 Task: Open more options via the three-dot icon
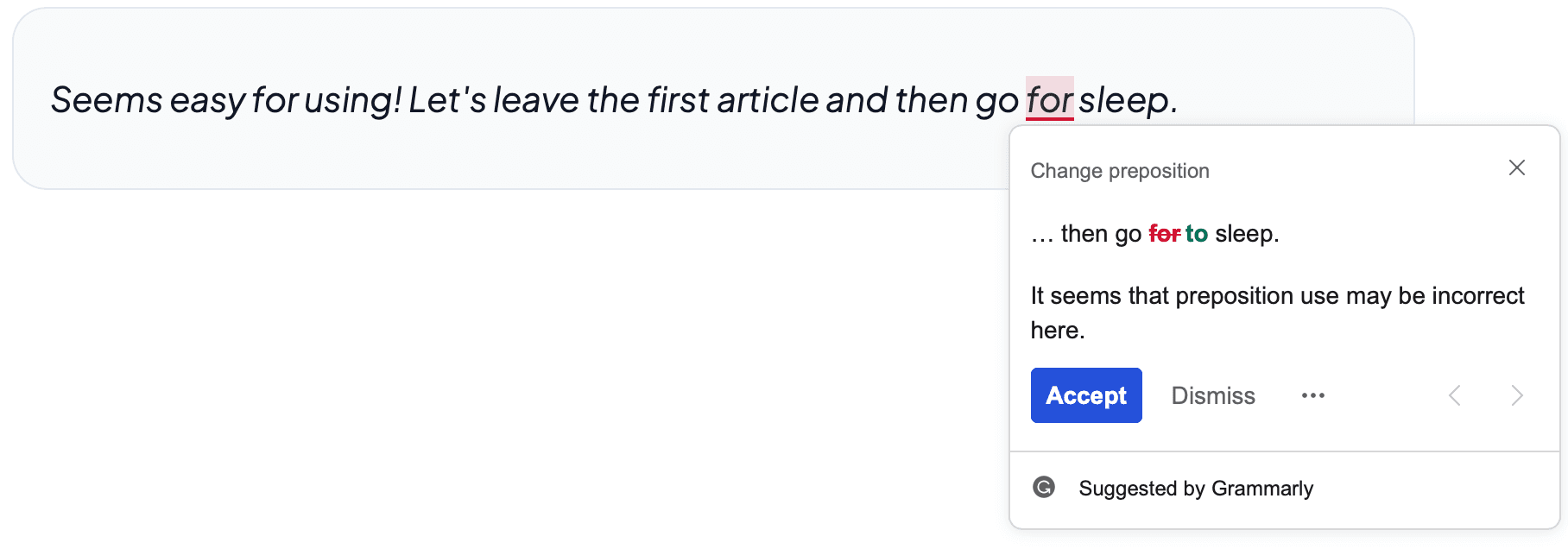click(1312, 395)
